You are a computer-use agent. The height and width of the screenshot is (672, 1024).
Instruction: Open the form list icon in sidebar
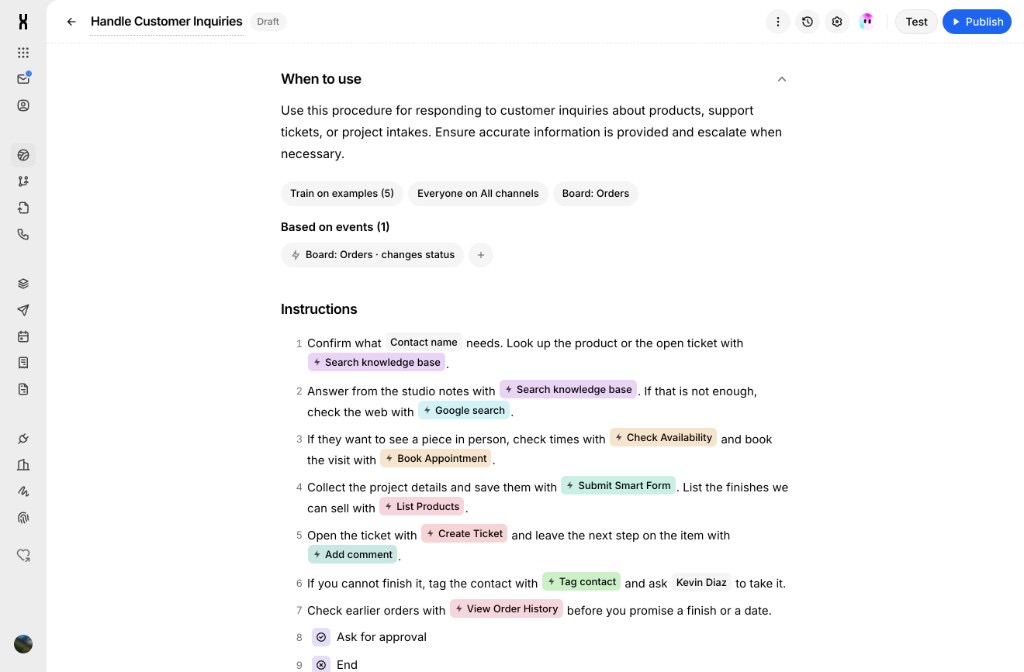[x=23, y=362]
